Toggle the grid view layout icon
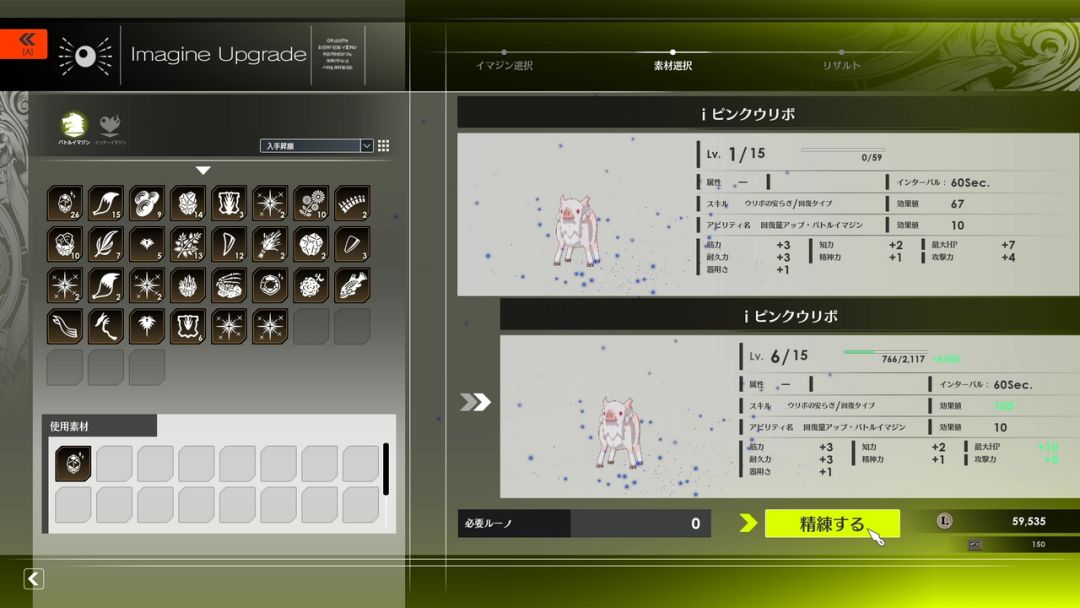The image size is (1080, 608). coord(383,146)
